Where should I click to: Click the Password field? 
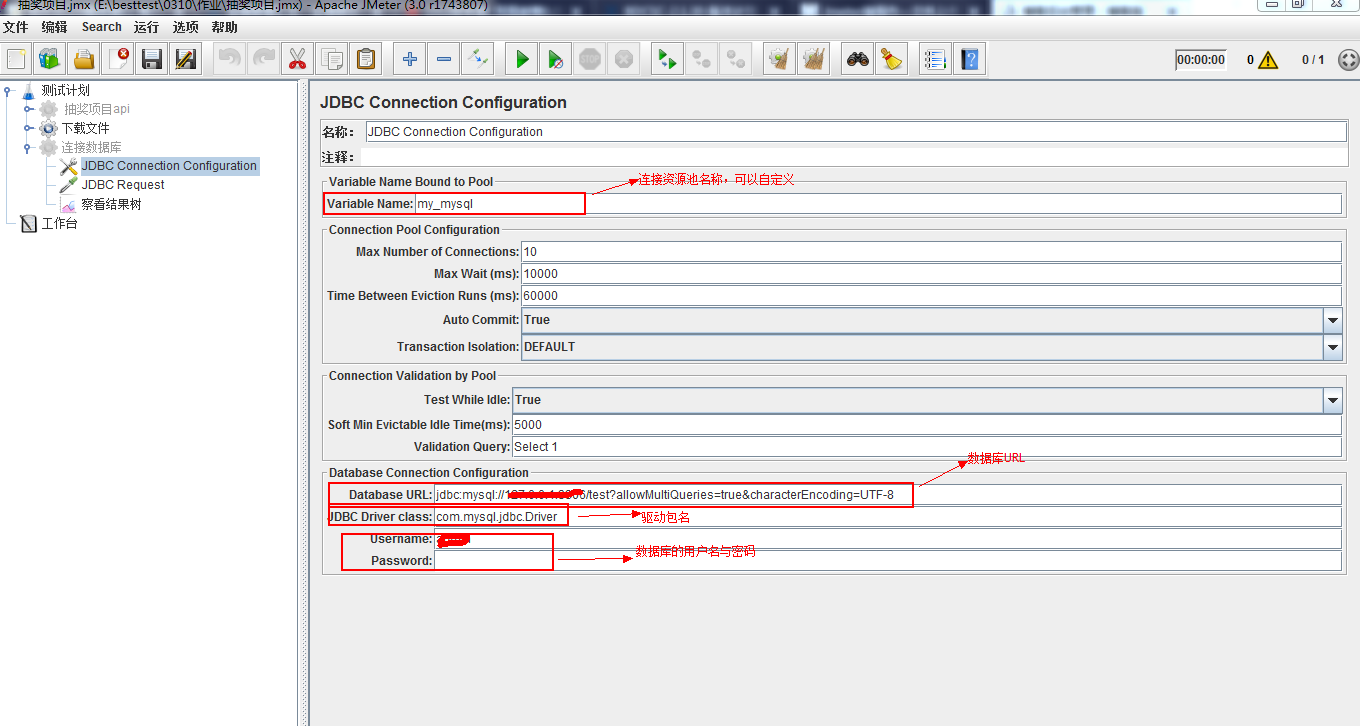[888, 561]
